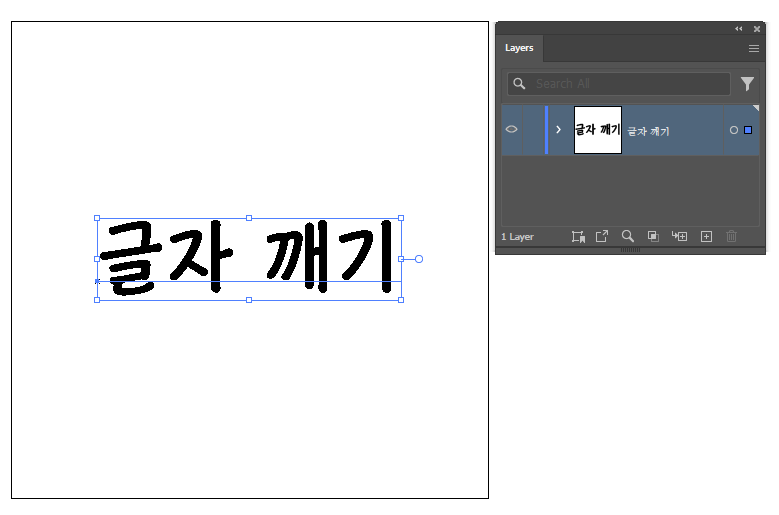Screen dimensions: 779x515
Task: Click Create New Sublayer icon
Action: [680, 236]
